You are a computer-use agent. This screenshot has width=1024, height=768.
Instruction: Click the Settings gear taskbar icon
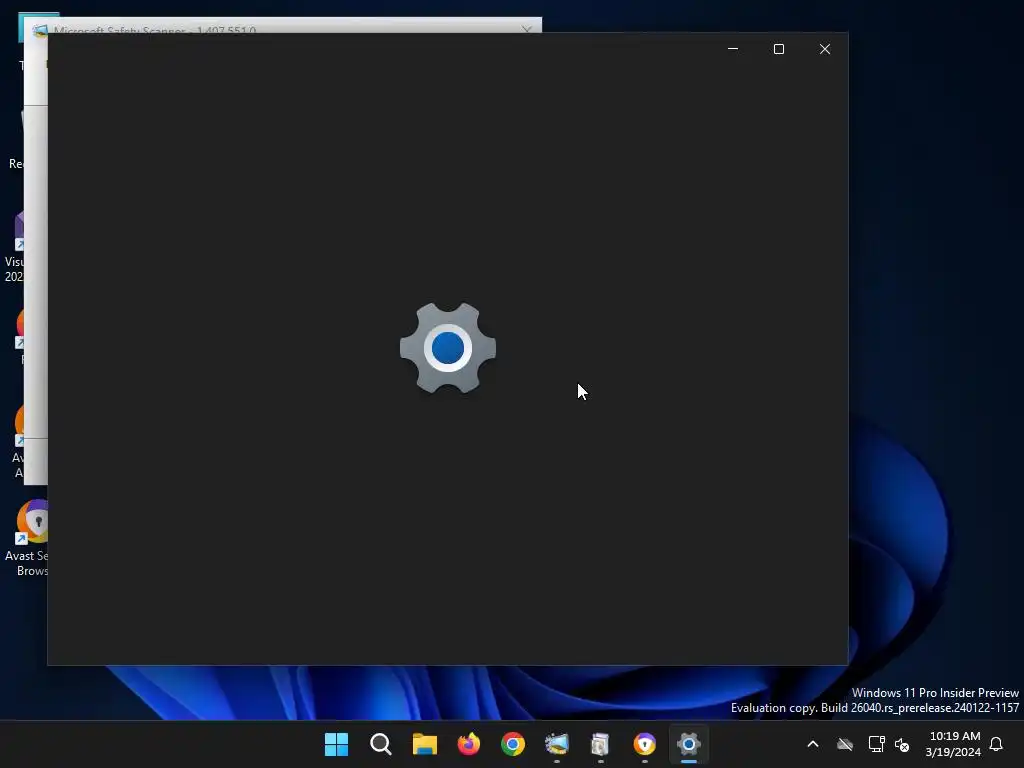coord(689,744)
